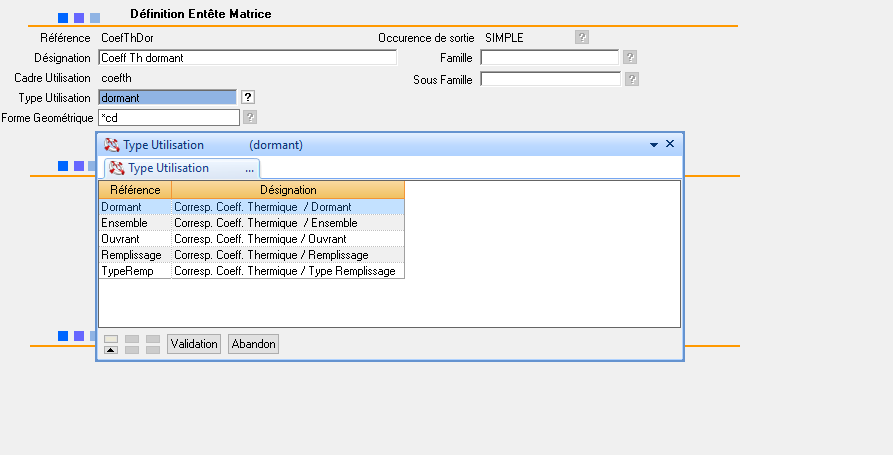Click the help icon beside Forme Géométrique
893x455 pixels.
(250, 118)
